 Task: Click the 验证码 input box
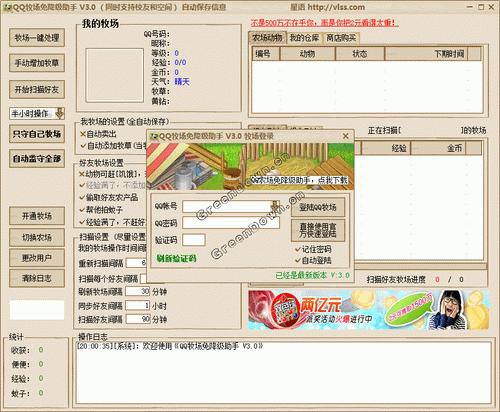click(194, 240)
